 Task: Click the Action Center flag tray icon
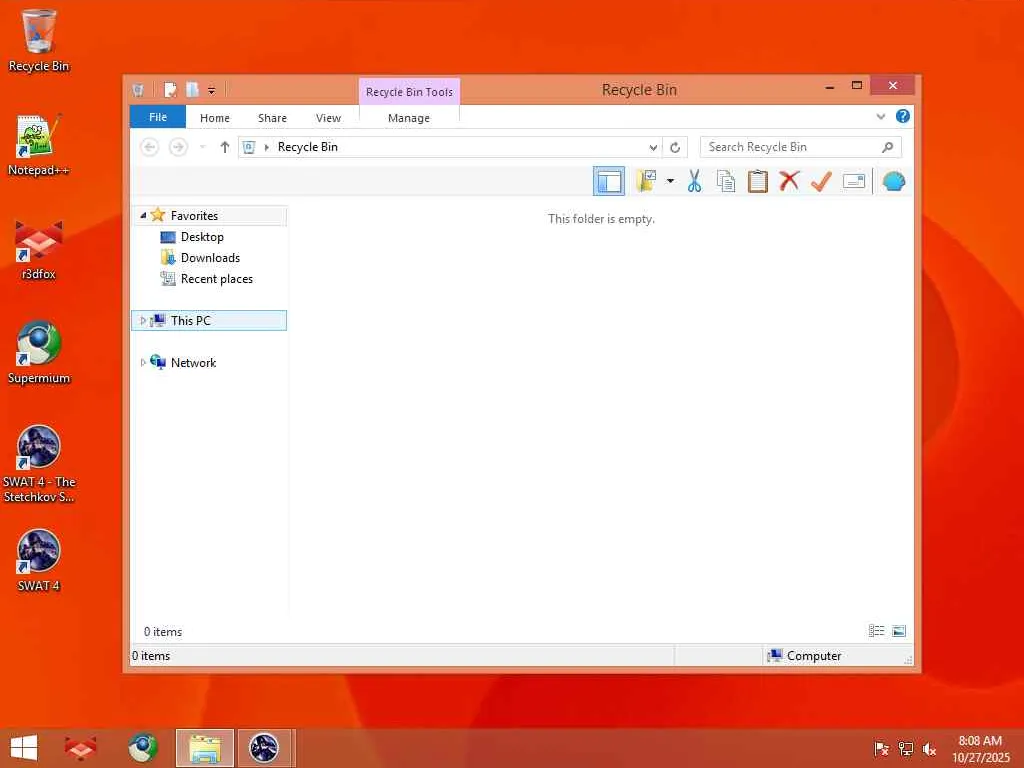(x=881, y=749)
